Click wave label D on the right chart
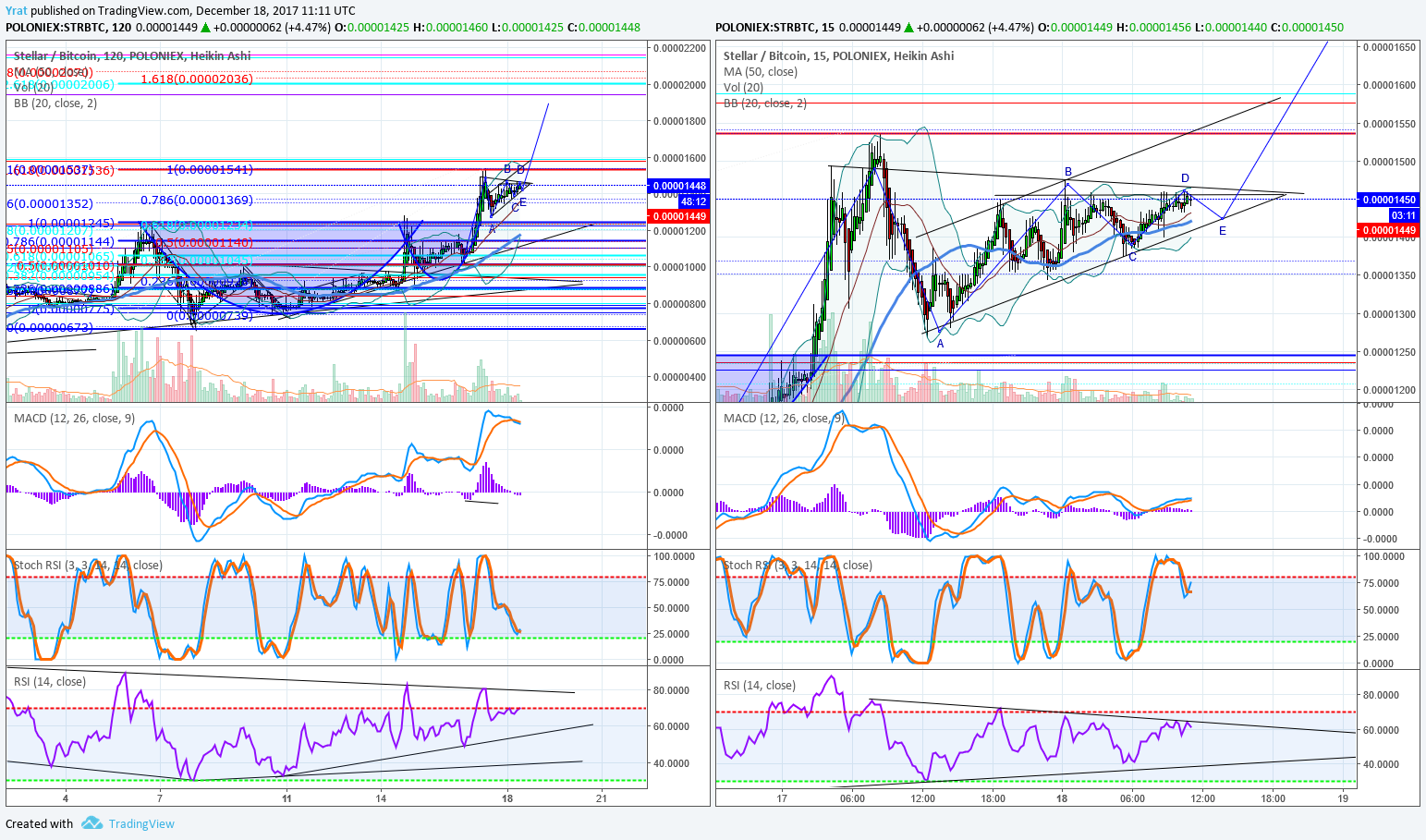1426x840 pixels. tap(1185, 178)
